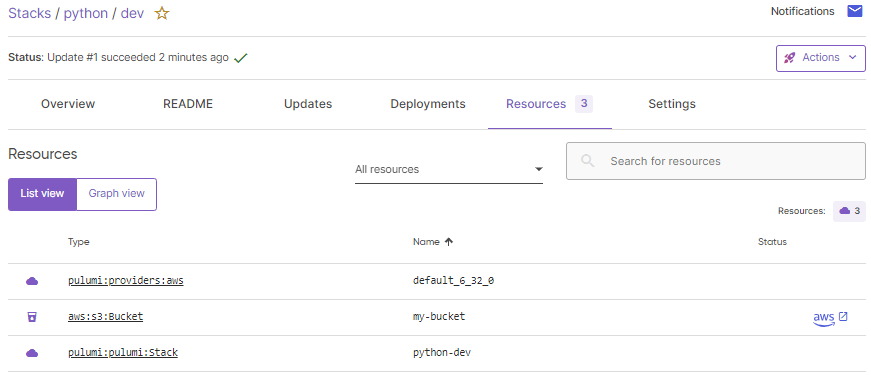Click the rocket icon in Actions button
The height and width of the screenshot is (380, 871).
[789, 58]
